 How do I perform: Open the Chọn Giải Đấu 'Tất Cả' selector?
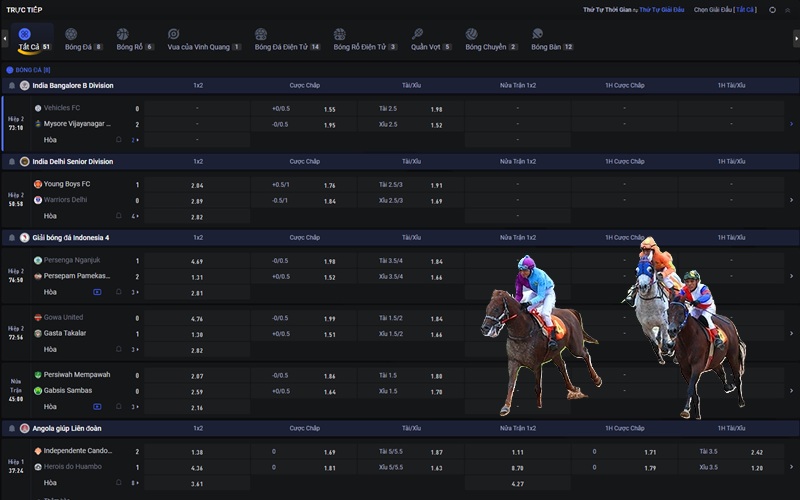pyautogui.click(x=745, y=9)
